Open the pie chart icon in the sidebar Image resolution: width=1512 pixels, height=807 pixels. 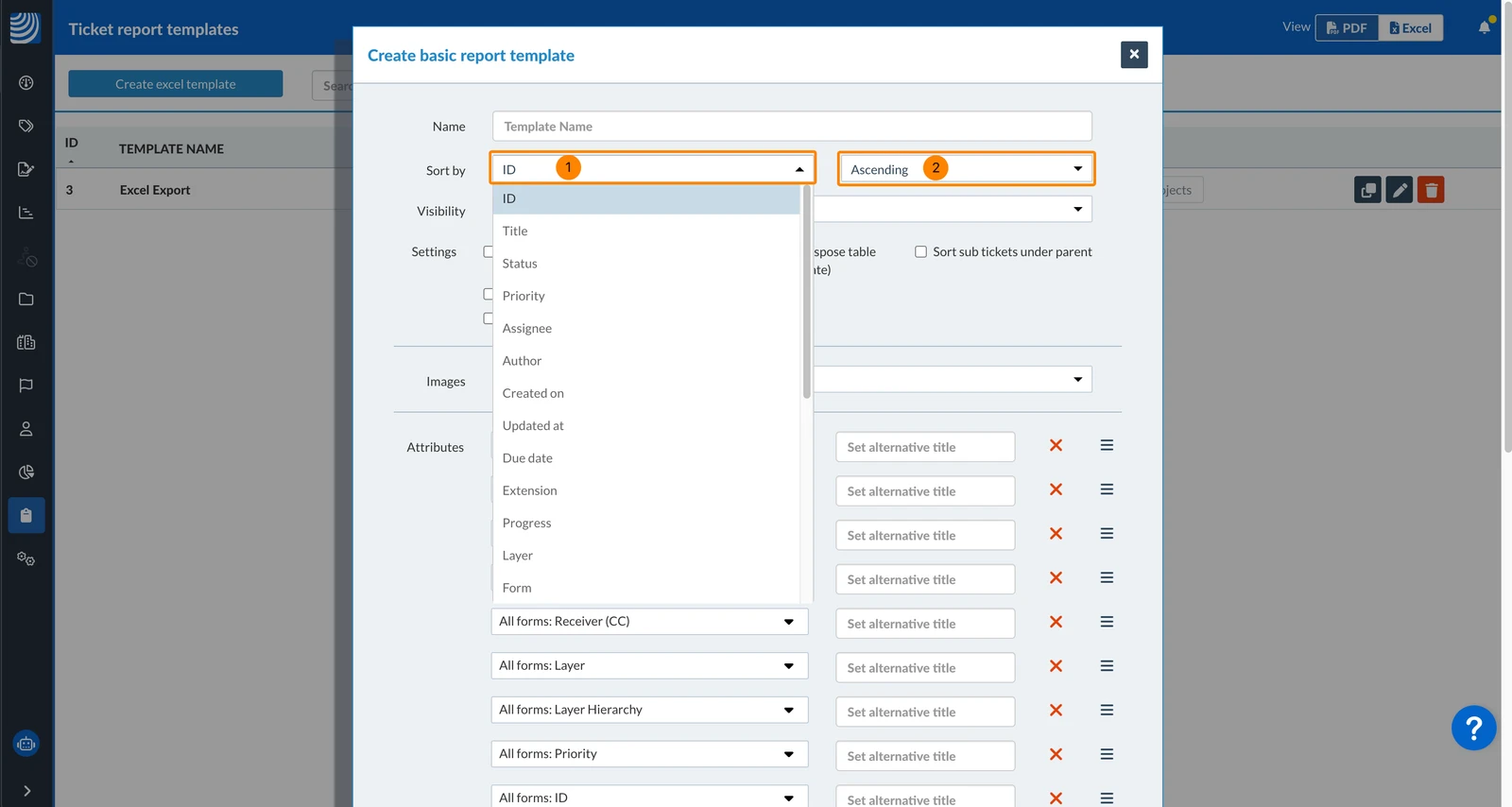click(x=26, y=472)
